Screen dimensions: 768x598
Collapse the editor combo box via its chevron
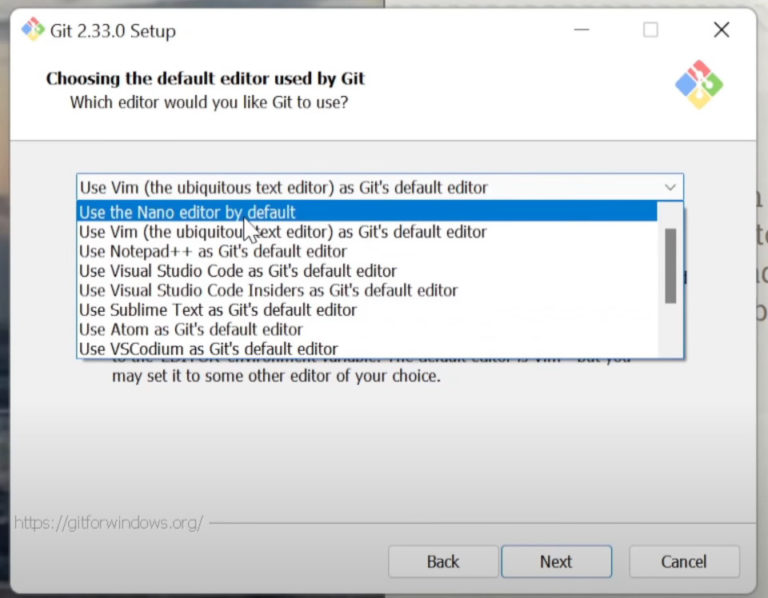670,187
